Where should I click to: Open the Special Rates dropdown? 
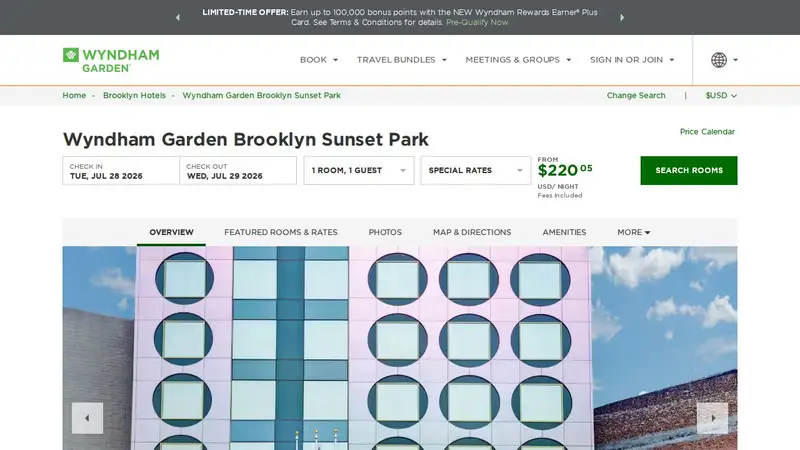[476, 170]
